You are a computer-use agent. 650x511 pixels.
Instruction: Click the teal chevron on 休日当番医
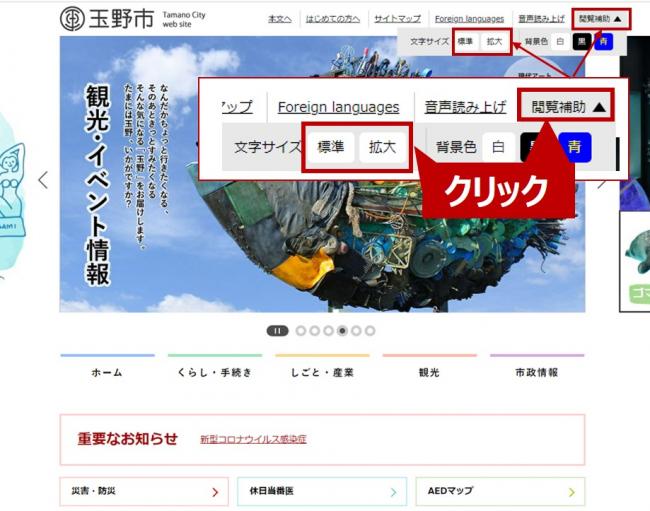393,492
